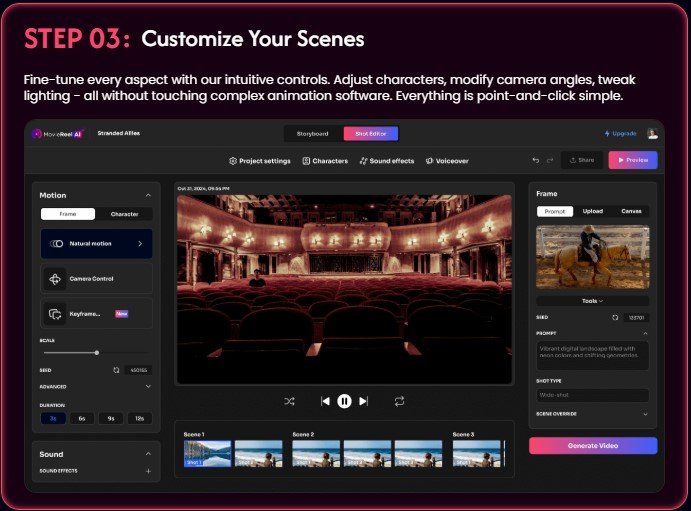This screenshot has height=511, width=691.
Task: Skip to the previous shot
Action: (325, 401)
